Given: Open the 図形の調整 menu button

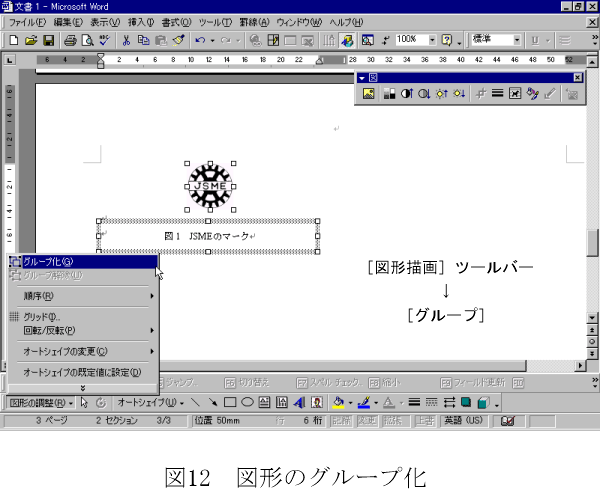Looking at the screenshot, I should pos(41,403).
